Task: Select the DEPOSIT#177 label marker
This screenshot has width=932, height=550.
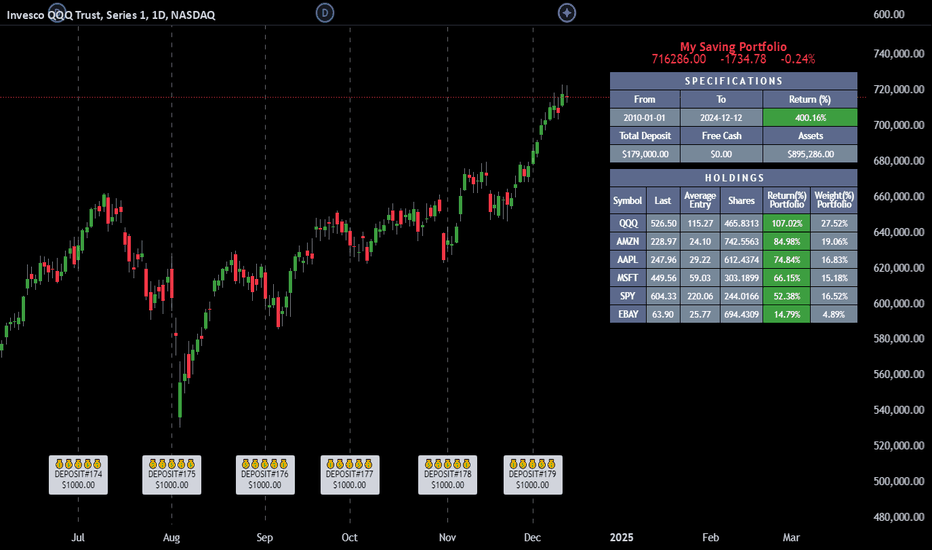Action: click(350, 474)
